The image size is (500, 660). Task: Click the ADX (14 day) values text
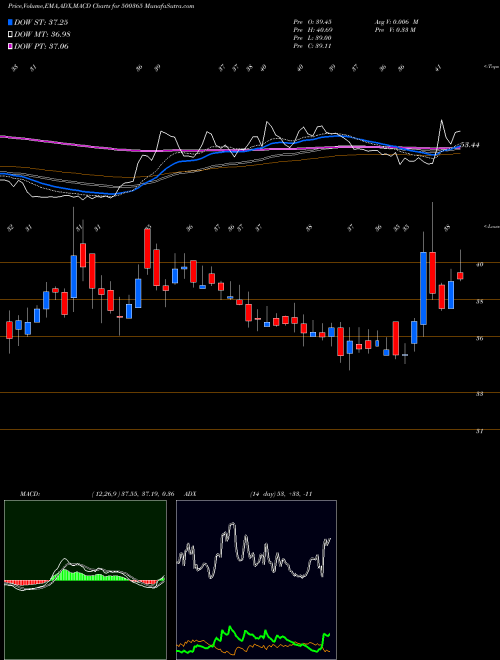tap(281, 494)
